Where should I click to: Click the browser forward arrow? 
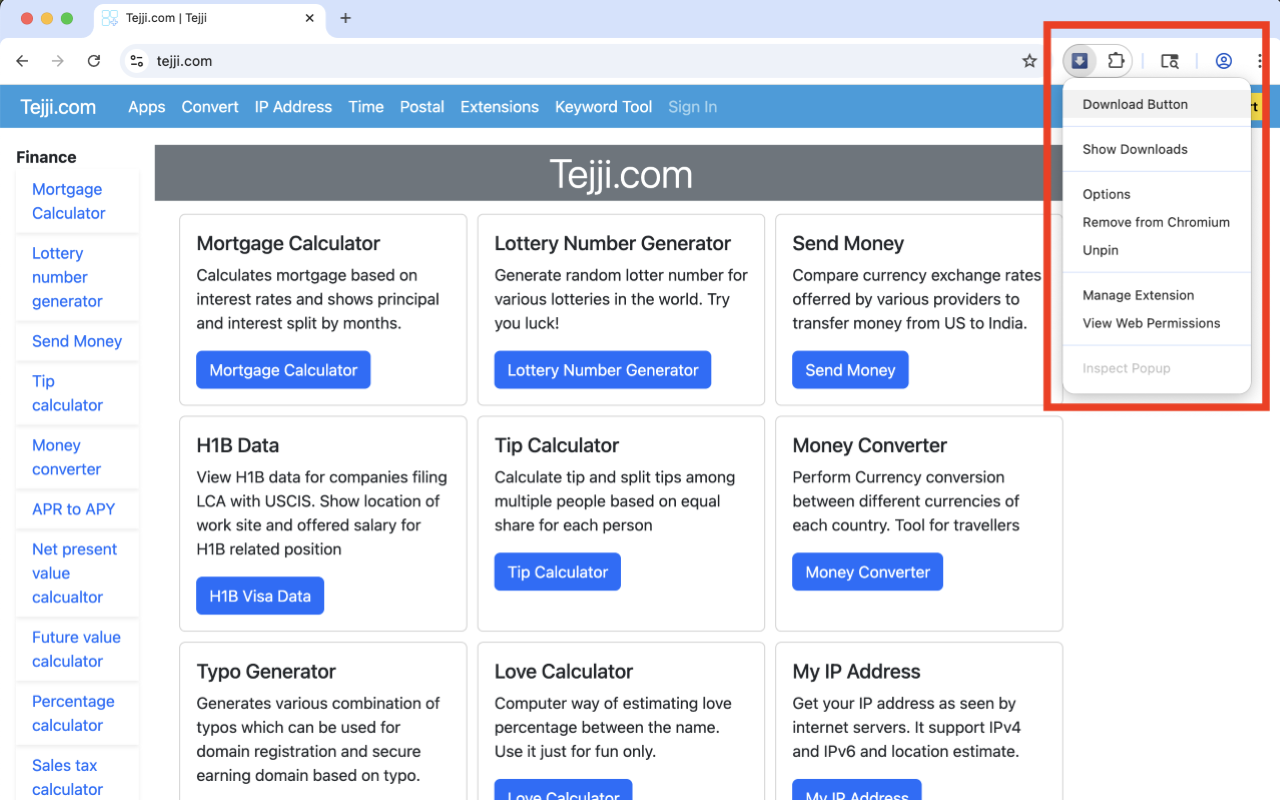(x=58, y=61)
